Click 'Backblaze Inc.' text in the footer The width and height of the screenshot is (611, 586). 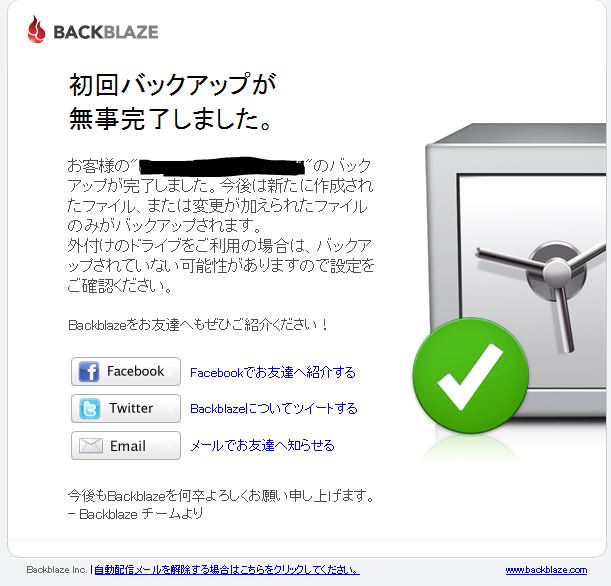point(57,570)
